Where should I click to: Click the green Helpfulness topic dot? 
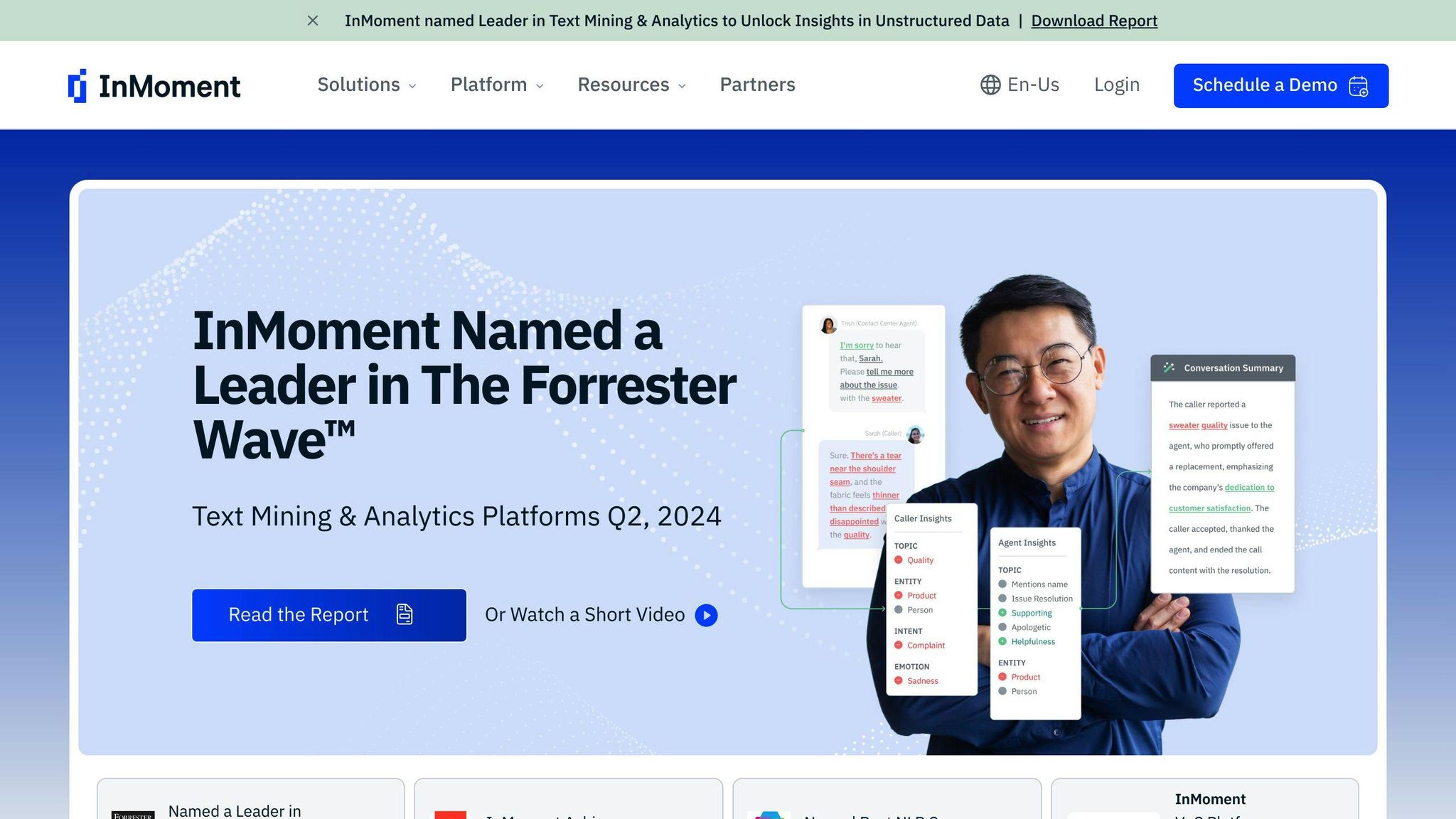click(x=1002, y=641)
